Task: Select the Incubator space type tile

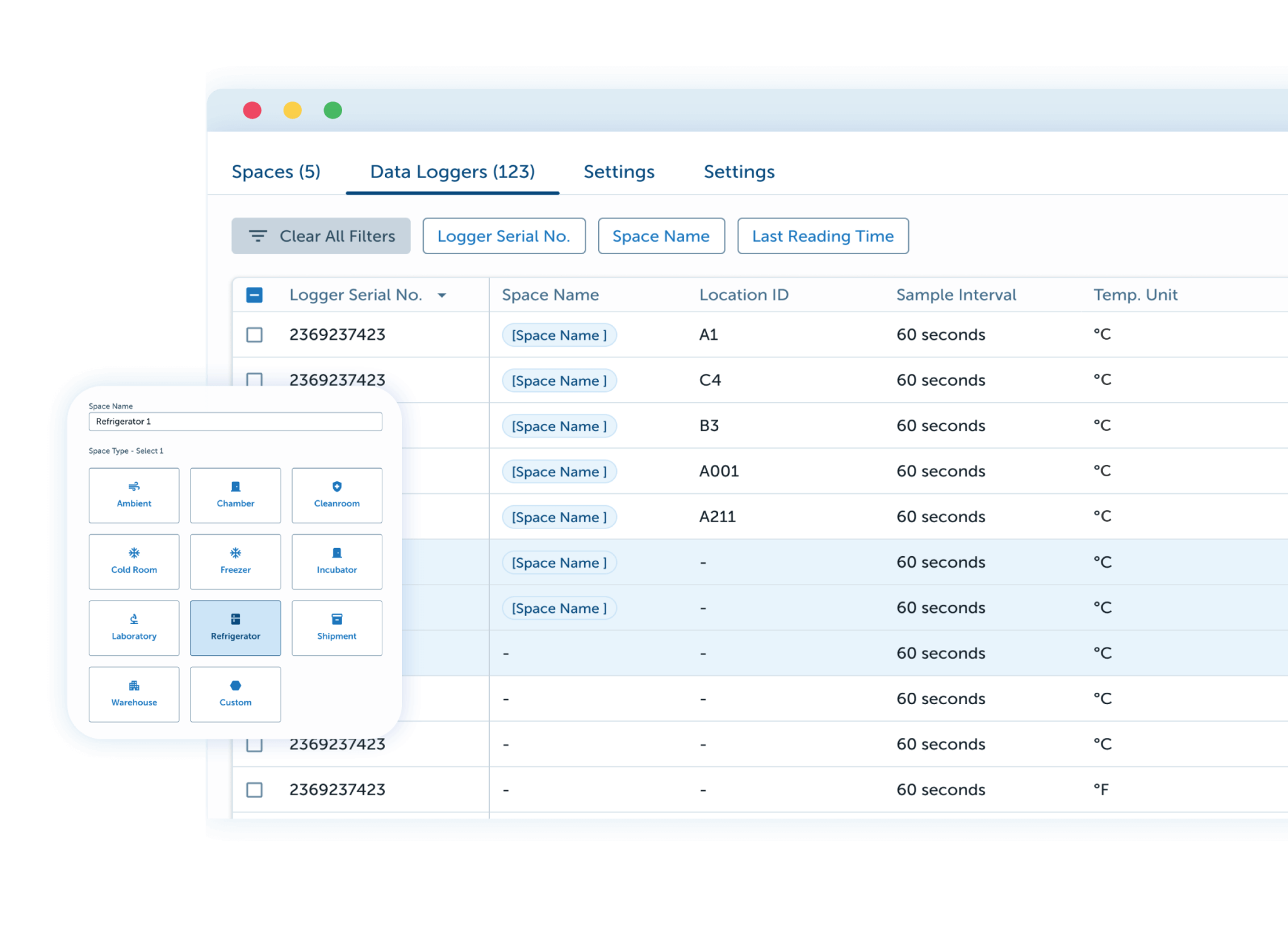Action: 336,561
